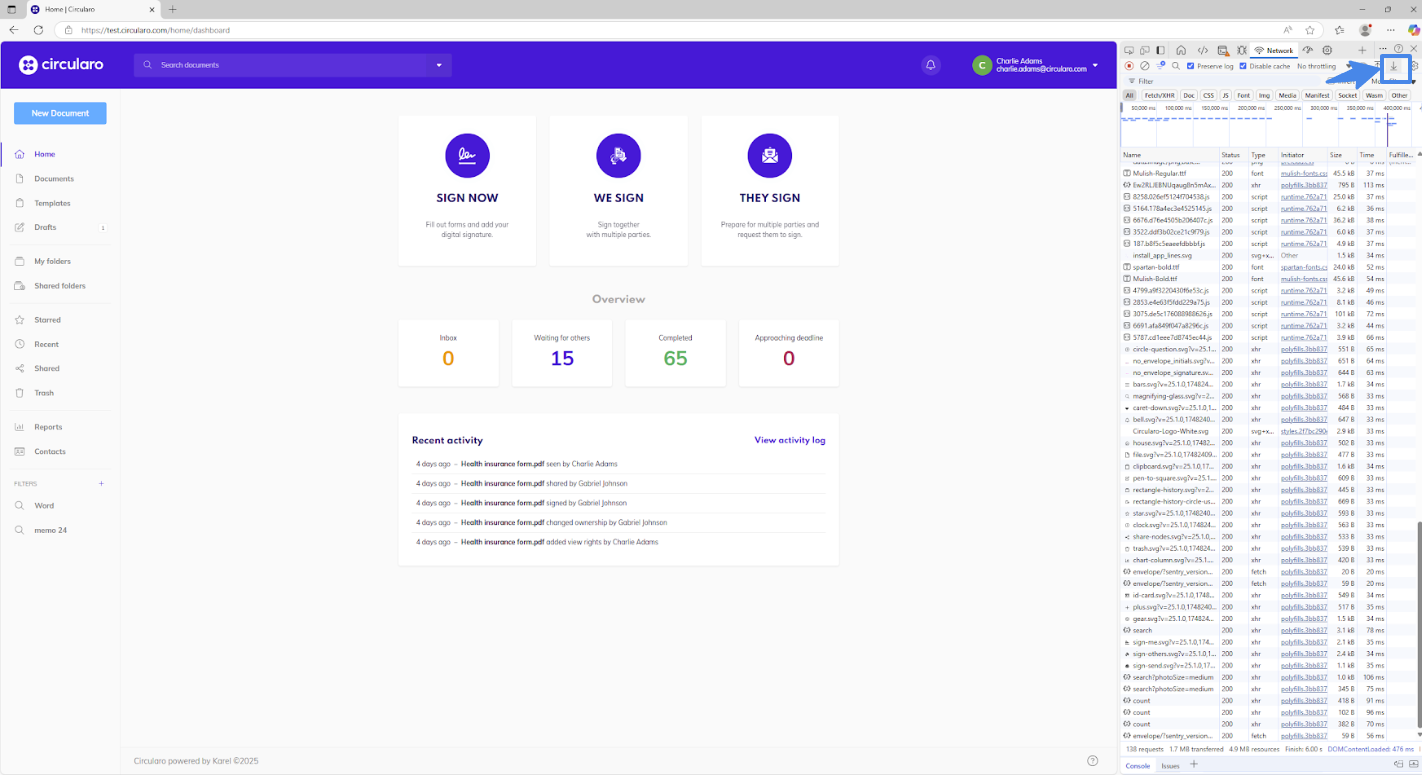Add a new filter with plus icon

click(101, 484)
